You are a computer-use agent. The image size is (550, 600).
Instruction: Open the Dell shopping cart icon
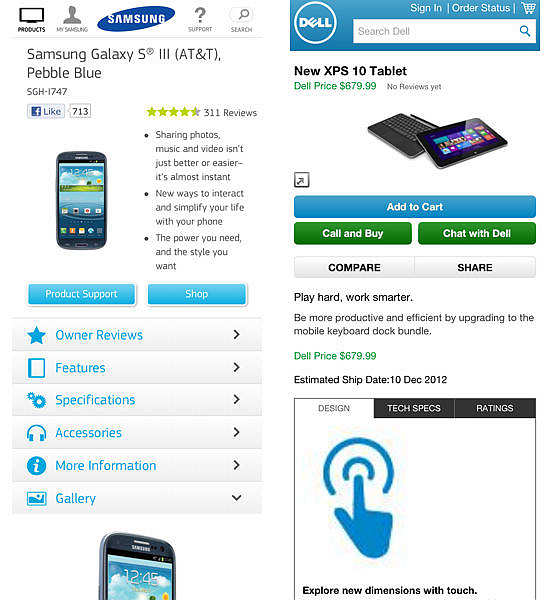528,8
